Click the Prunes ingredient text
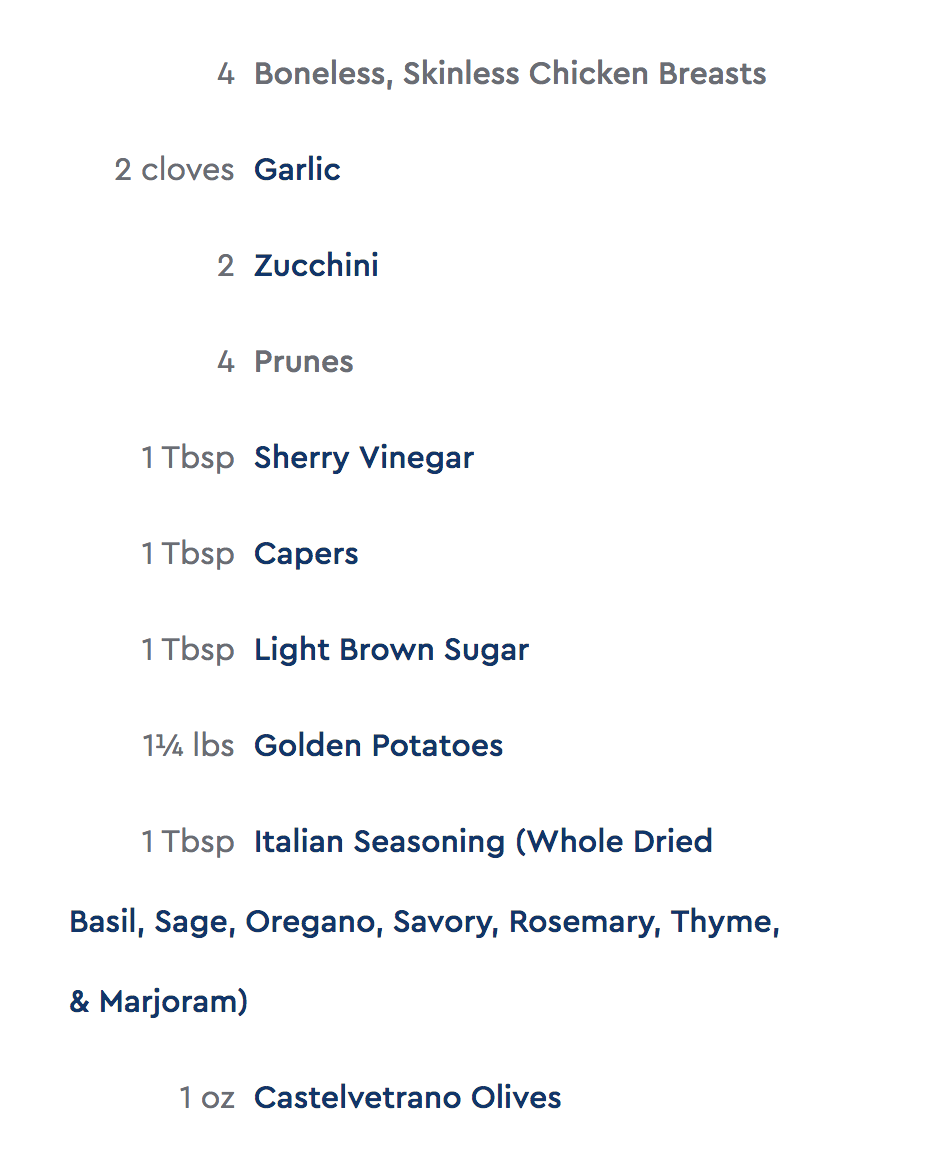The width and height of the screenshot is (942, 1174). 303,362
